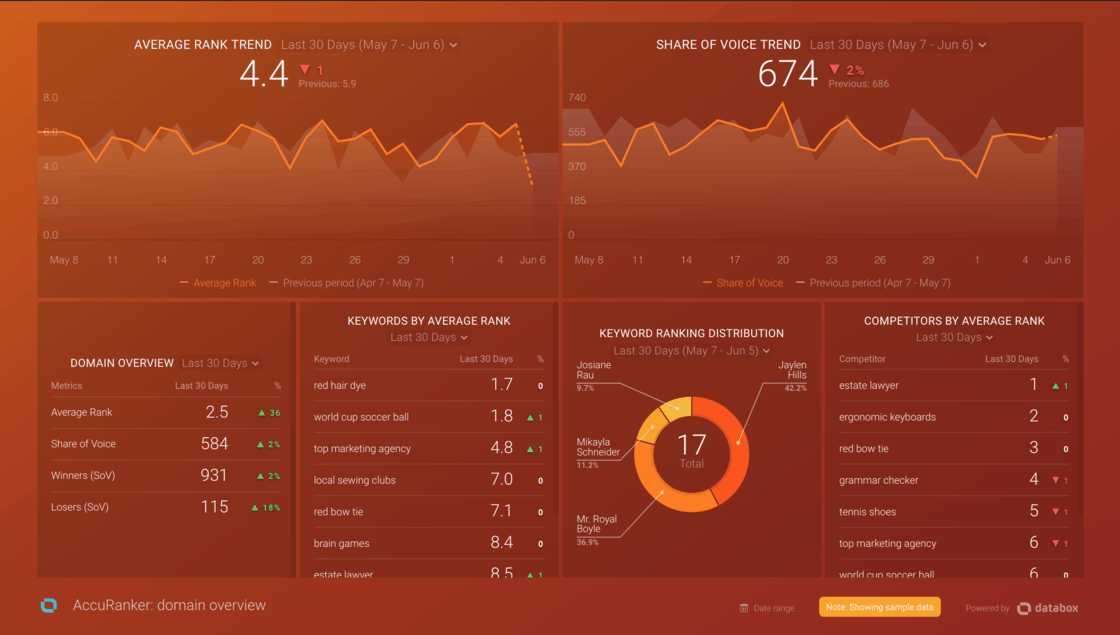Toggle the Share of Voice legend series
Viewport: 1120px width, 635px height.
pyautogui.click(x=743, y=283)
